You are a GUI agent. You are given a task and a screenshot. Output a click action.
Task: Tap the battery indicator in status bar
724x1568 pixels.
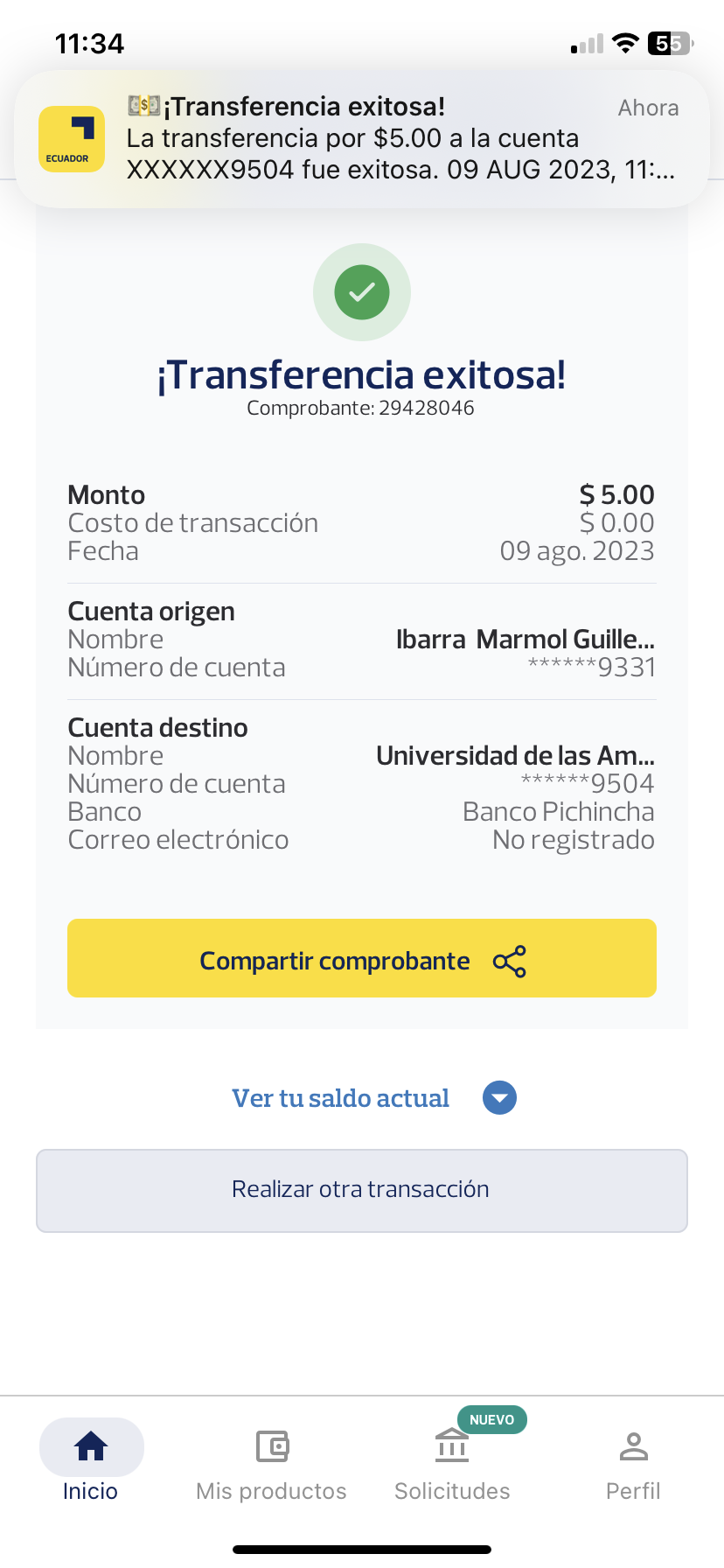[x=669, y=43]
